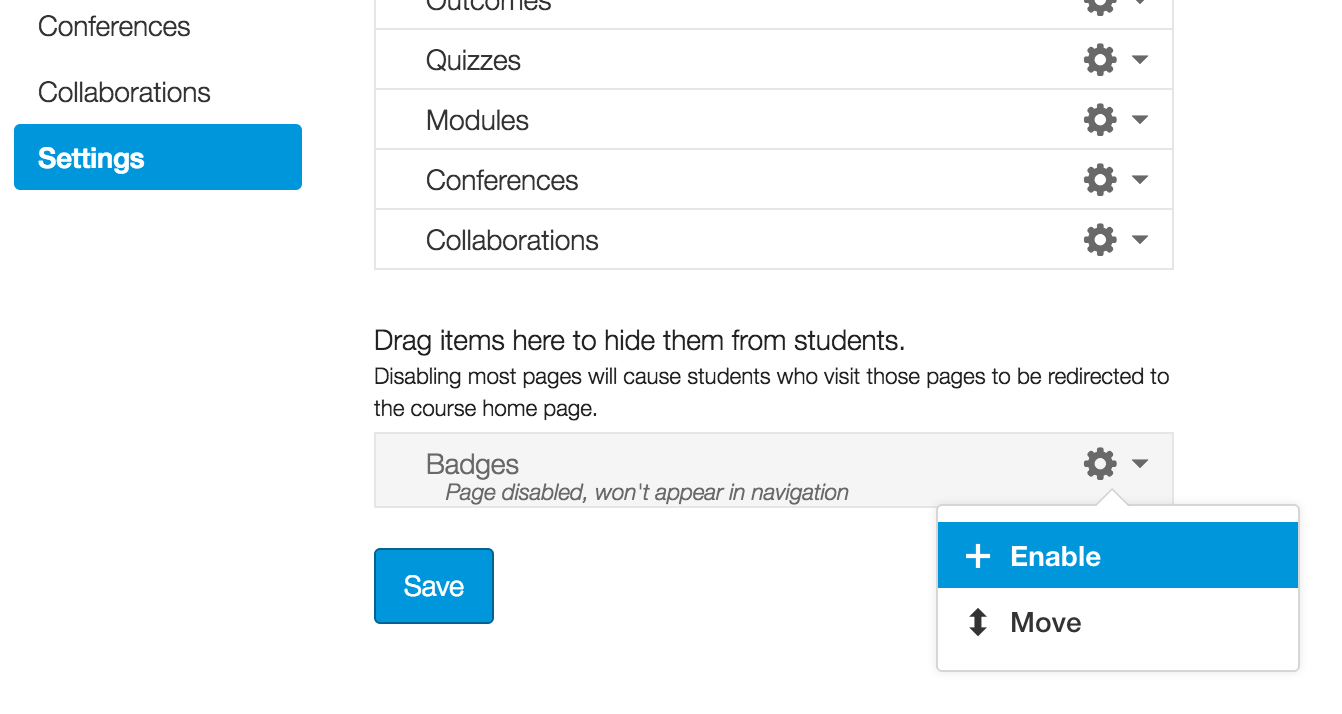Open Conferences in the left sidebar
The width and height of the screenshot is (1342, 714).
114,26
